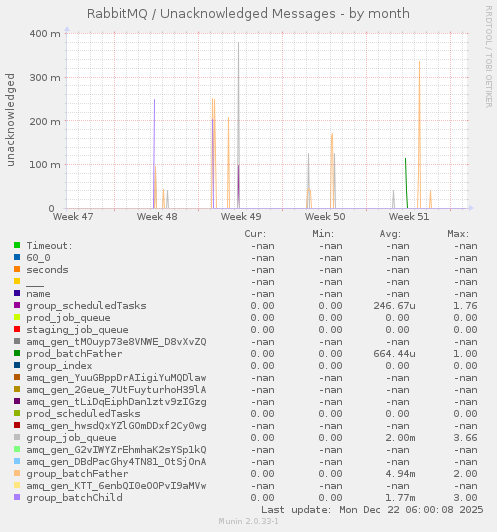Click the Week 47 axis label
Viewport: 497px width, 532px height.
[73, 216]
